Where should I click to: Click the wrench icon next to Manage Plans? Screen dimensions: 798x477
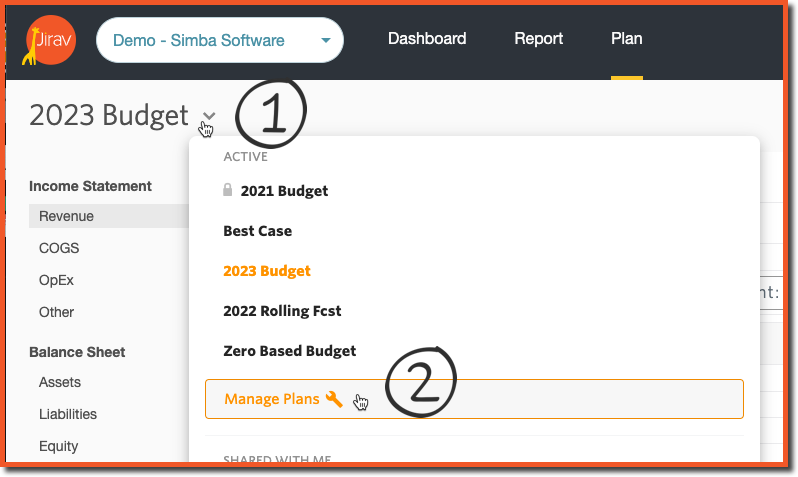(x=334, y=399)
